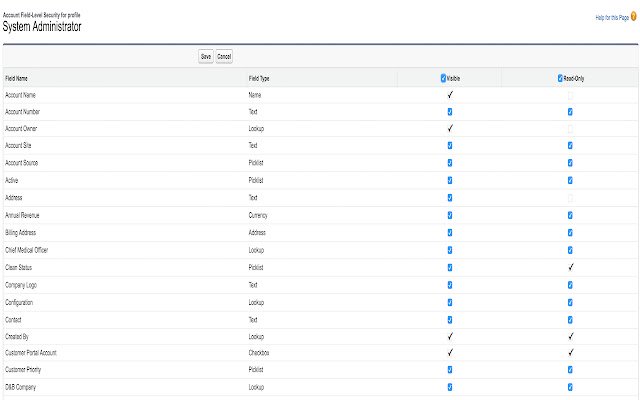Viewport: 640px width, 400px height.
Task: Select the Annual Revenue field label
Action: 22,215
